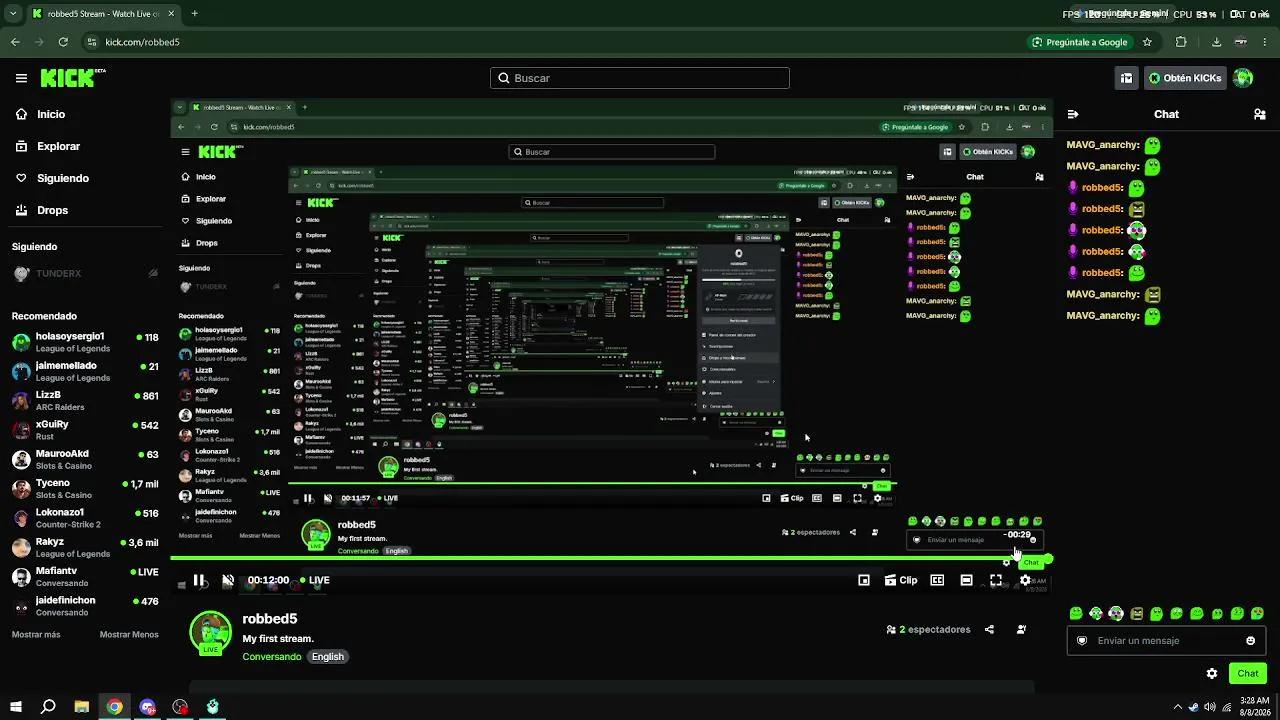This screenshot has height=720, width=1280.
Task: Toggle theater mode on the player
Action: click(966, 580)
